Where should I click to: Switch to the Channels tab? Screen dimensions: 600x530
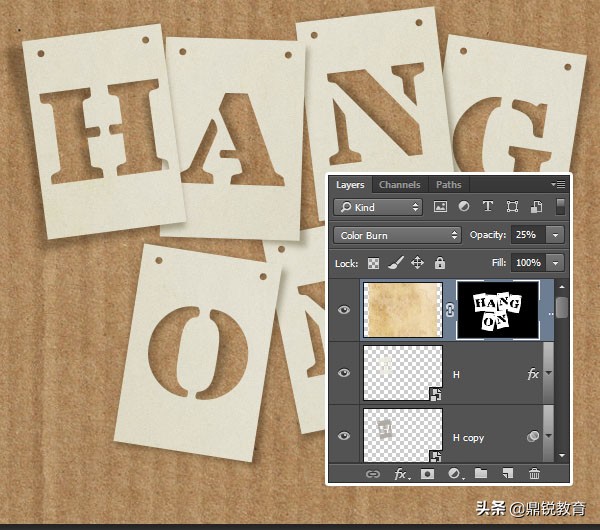(399, 185)
